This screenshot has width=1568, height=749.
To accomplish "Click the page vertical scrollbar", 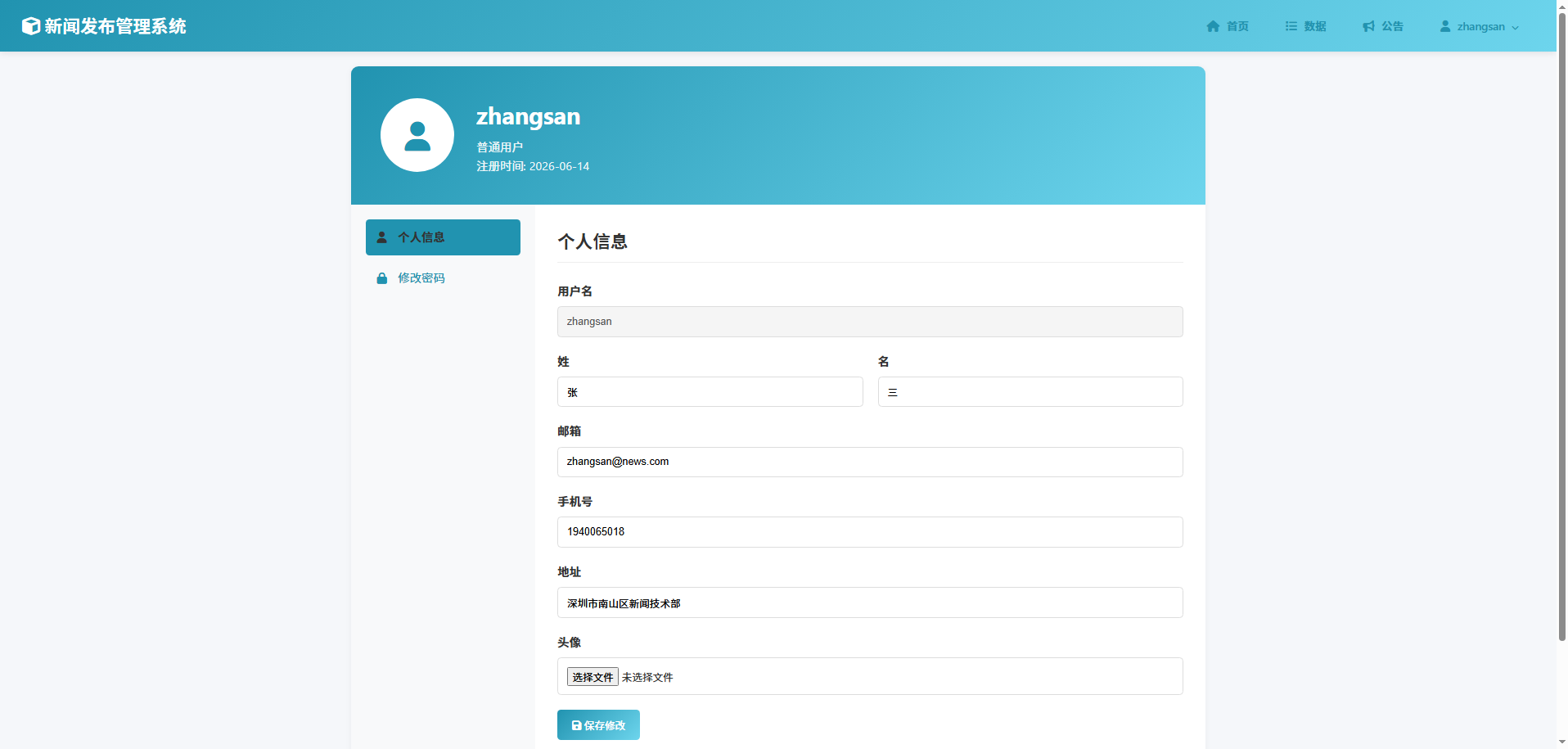I will [1562, 327].
